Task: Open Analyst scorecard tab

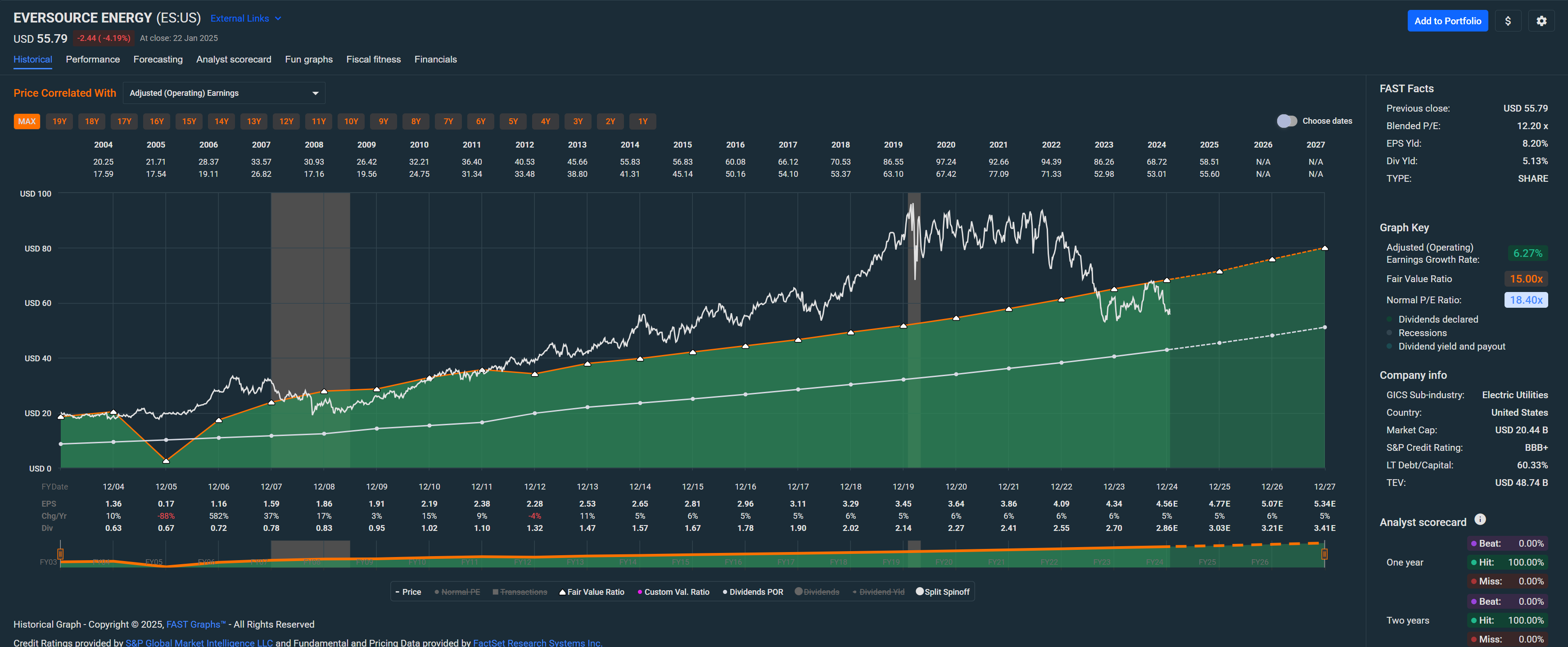Action: click(234, 59)
